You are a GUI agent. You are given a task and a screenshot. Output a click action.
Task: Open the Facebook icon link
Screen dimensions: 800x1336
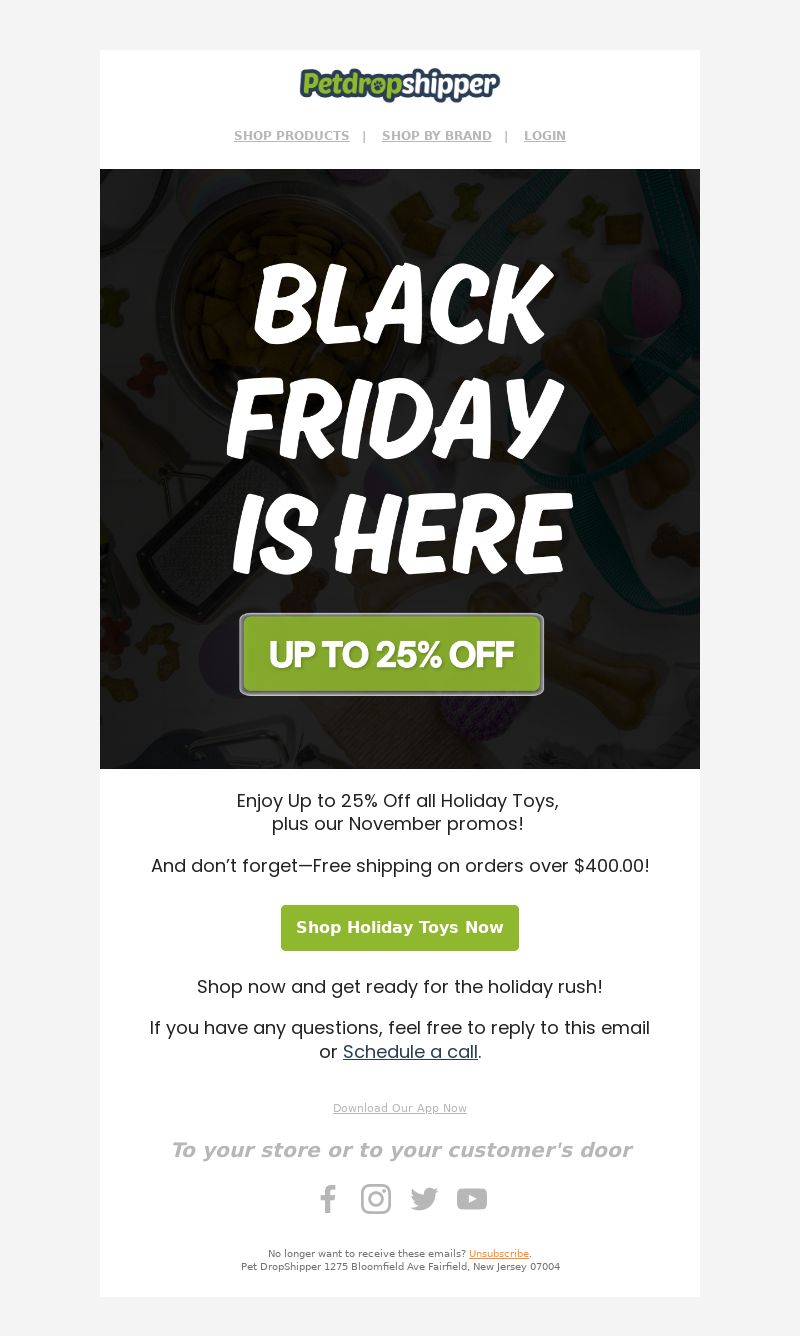328,1199
